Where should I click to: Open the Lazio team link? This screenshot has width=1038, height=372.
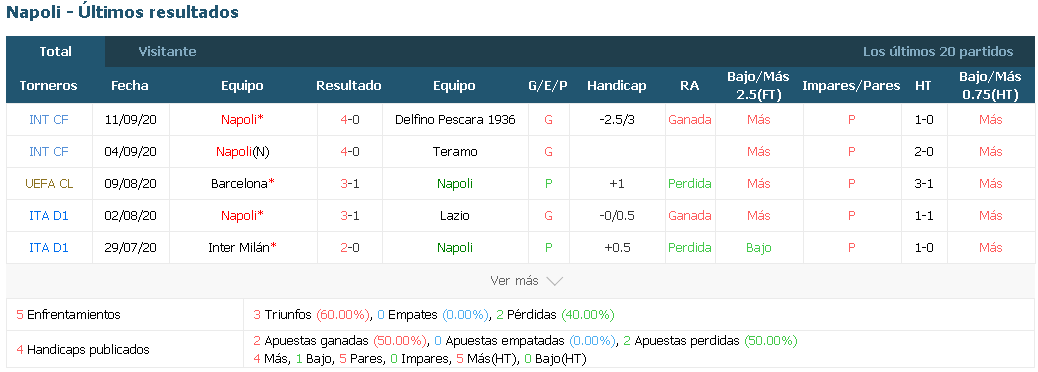[455, 215]
